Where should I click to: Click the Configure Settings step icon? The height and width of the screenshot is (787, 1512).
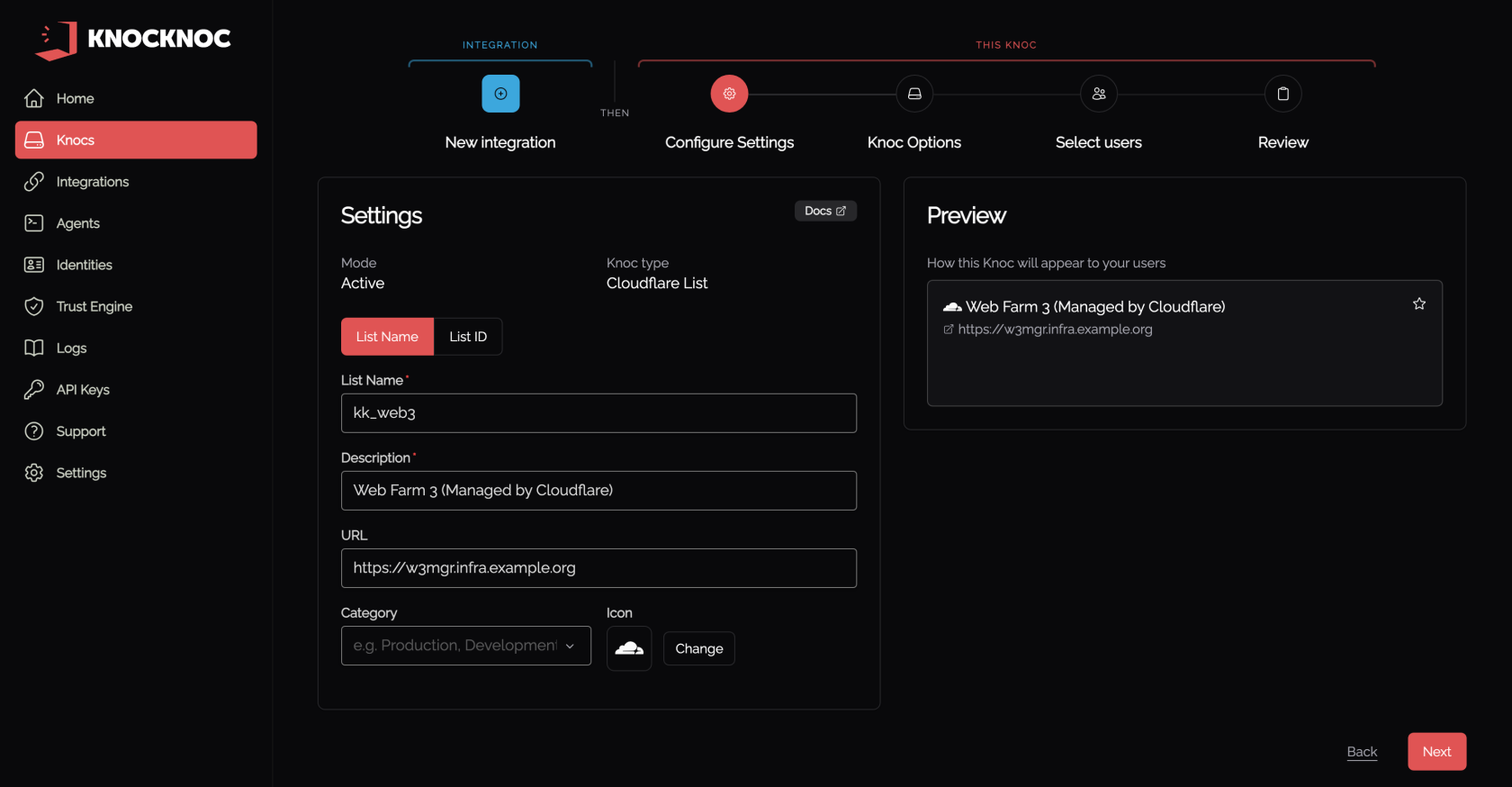(x=729, y=94)
